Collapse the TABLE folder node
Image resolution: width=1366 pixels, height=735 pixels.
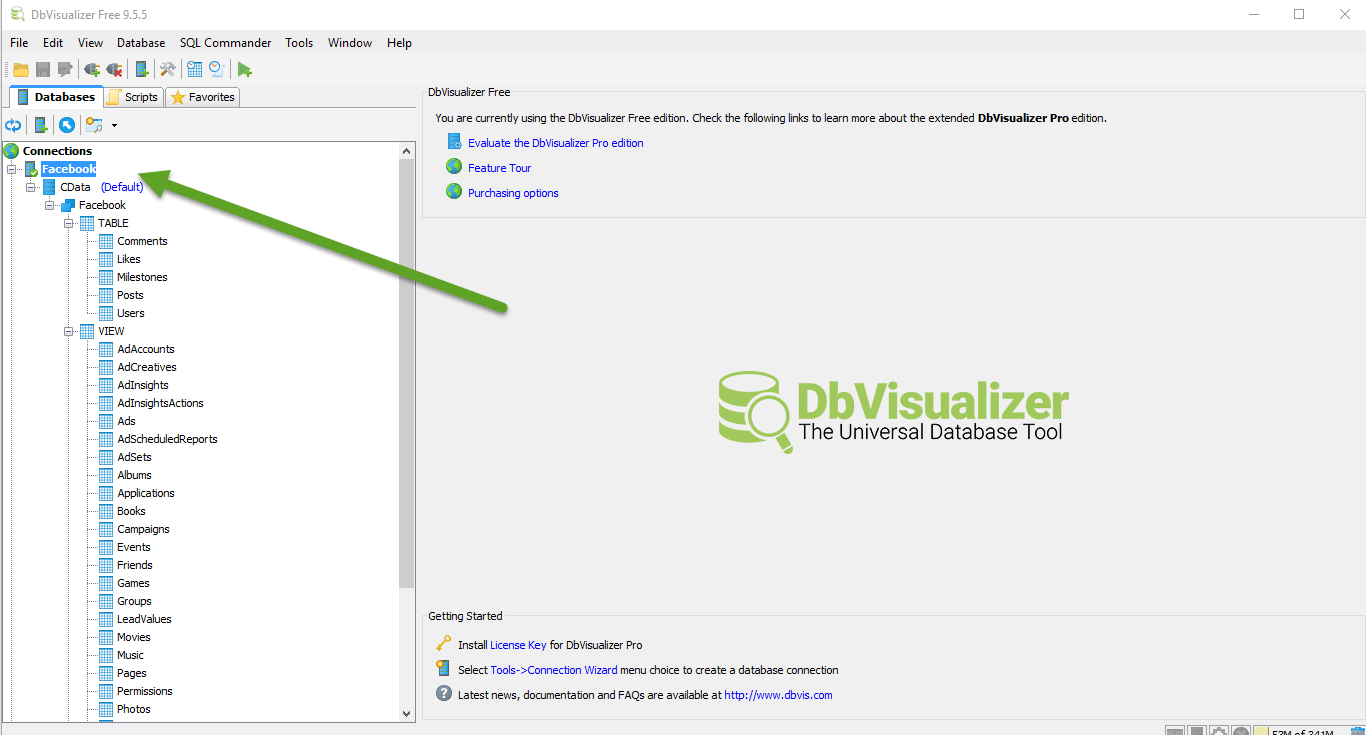pos(69,223)
